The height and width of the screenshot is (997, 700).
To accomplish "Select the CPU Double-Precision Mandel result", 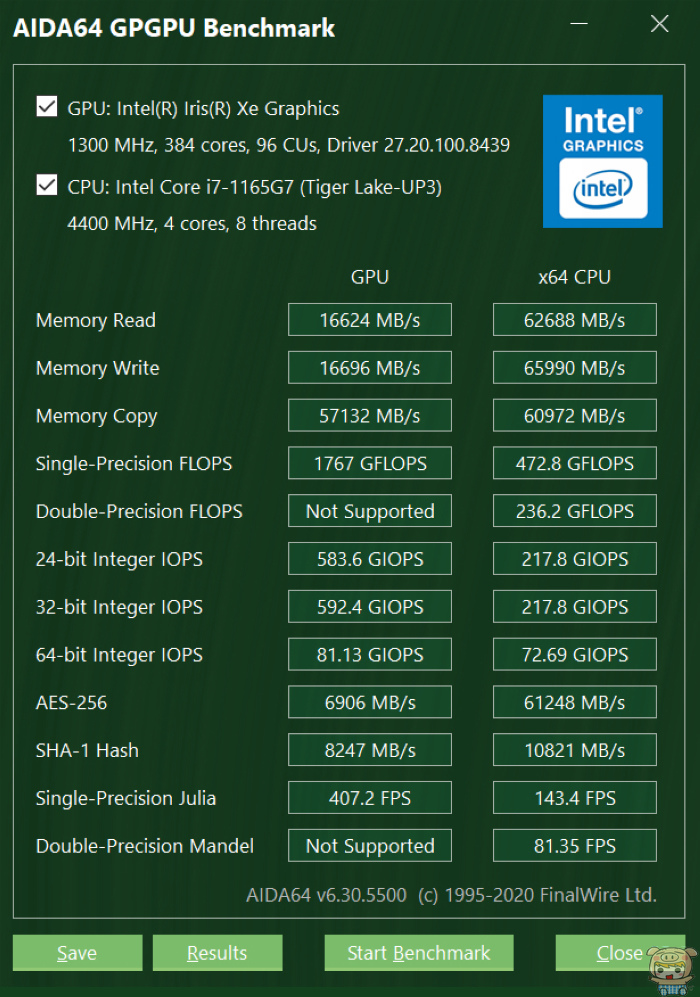I will pyautogui.click(x=574, y=846).
